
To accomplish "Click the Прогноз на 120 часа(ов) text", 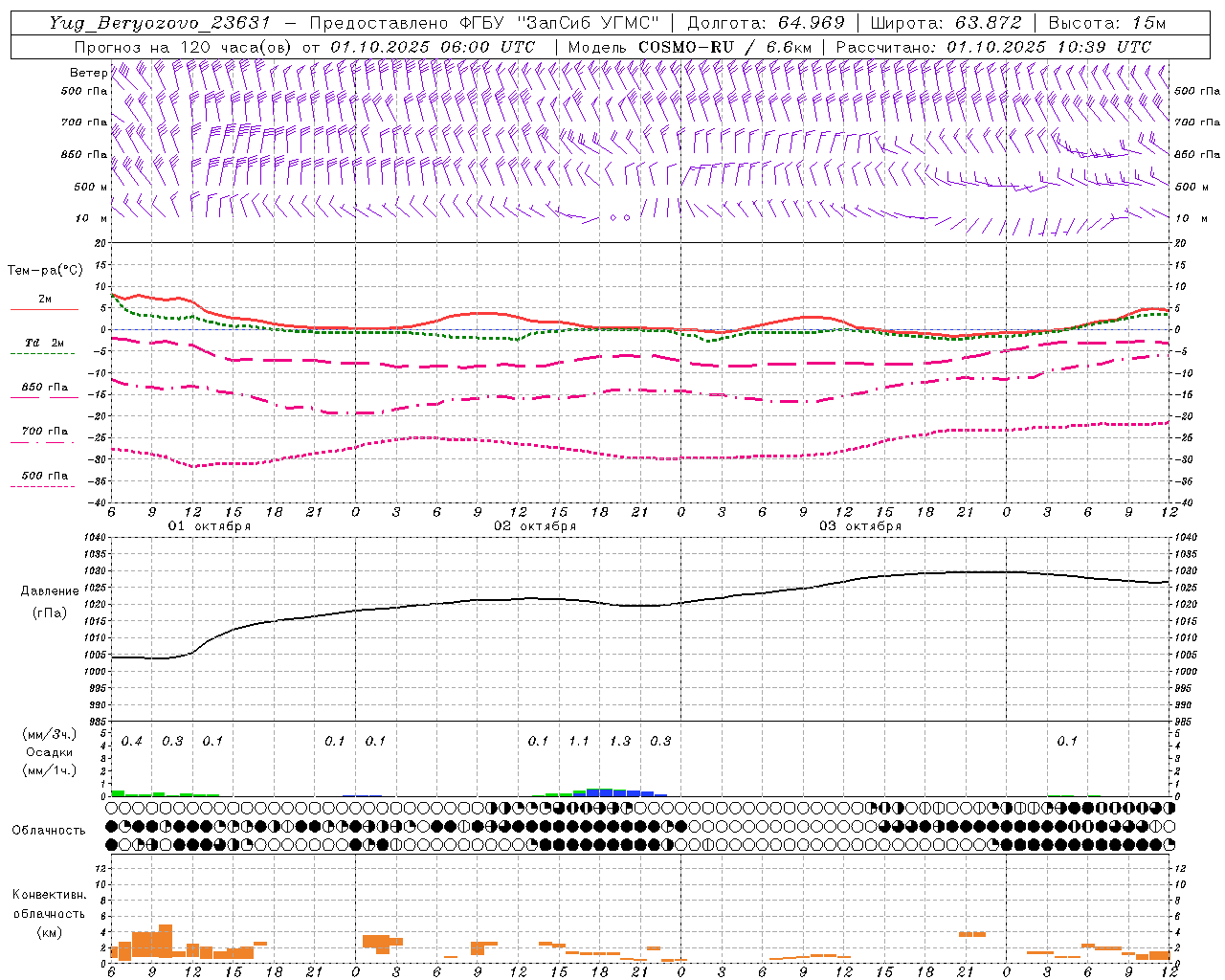I will (x=184, y=47).
